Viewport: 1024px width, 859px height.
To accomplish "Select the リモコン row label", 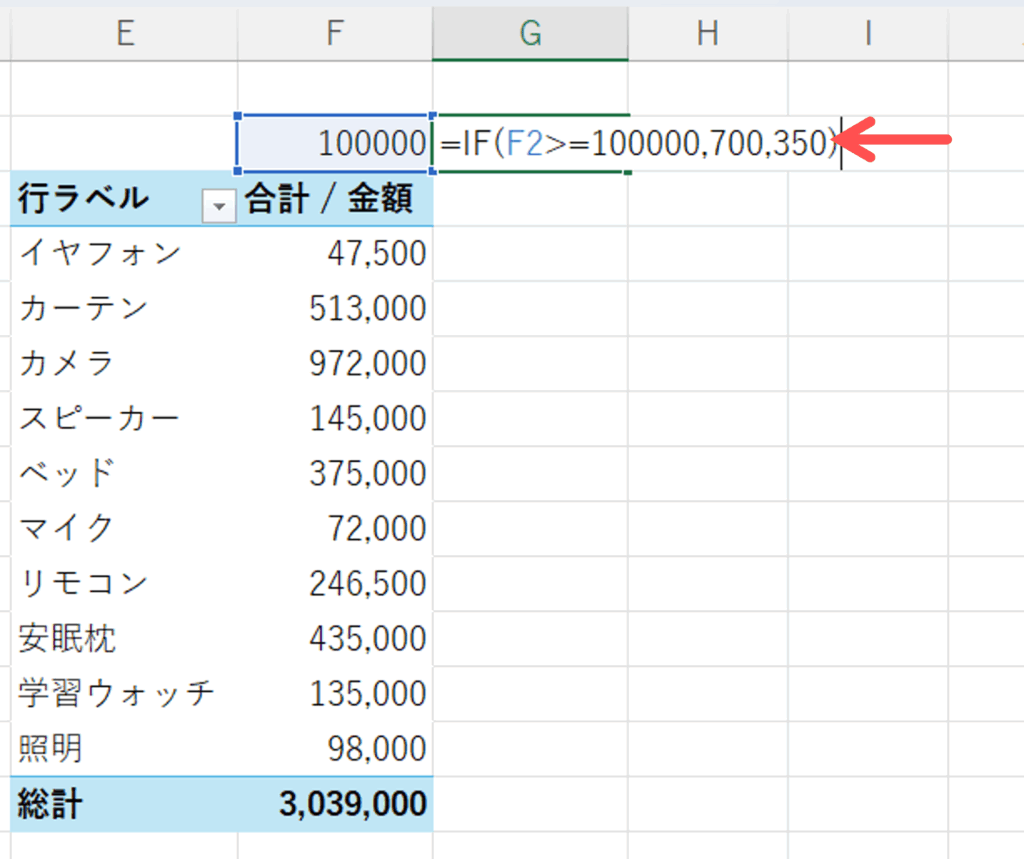I will pos(84,584).
